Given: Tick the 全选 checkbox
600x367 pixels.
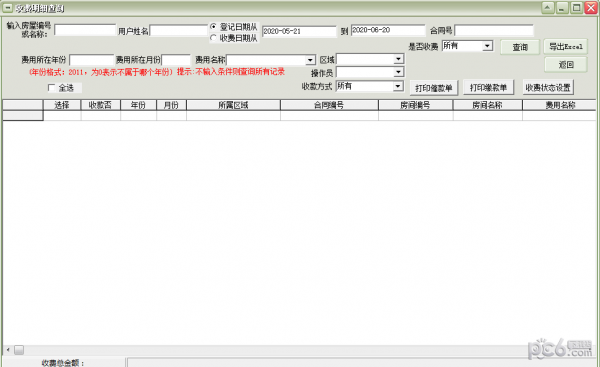Looking at the screenshot, I should pos(52,88).
